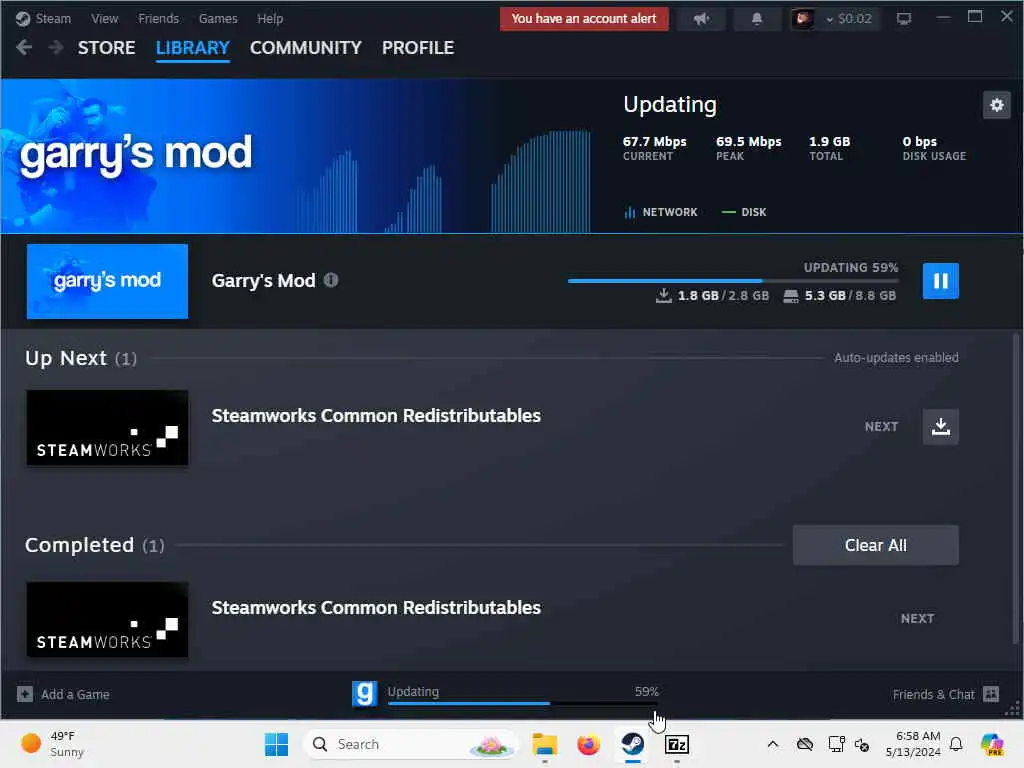Viewport: 1024px width, 768px height.
Task: Open Friends & Chat
Action: (x=946, y=694)
